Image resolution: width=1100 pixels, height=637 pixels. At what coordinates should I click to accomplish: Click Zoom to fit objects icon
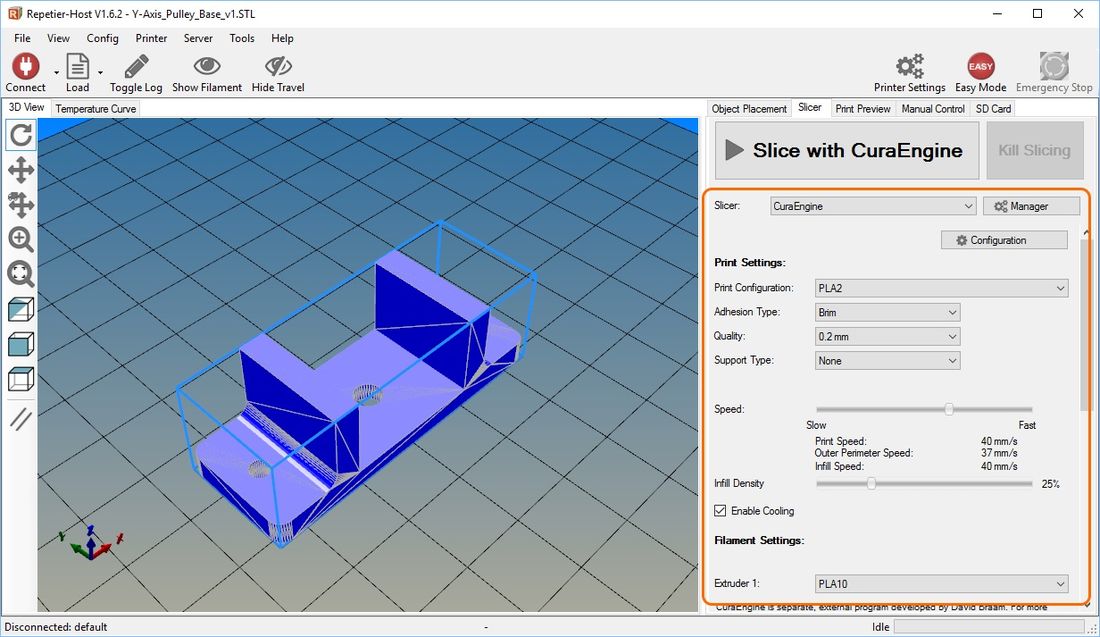(x=21, y=274)
